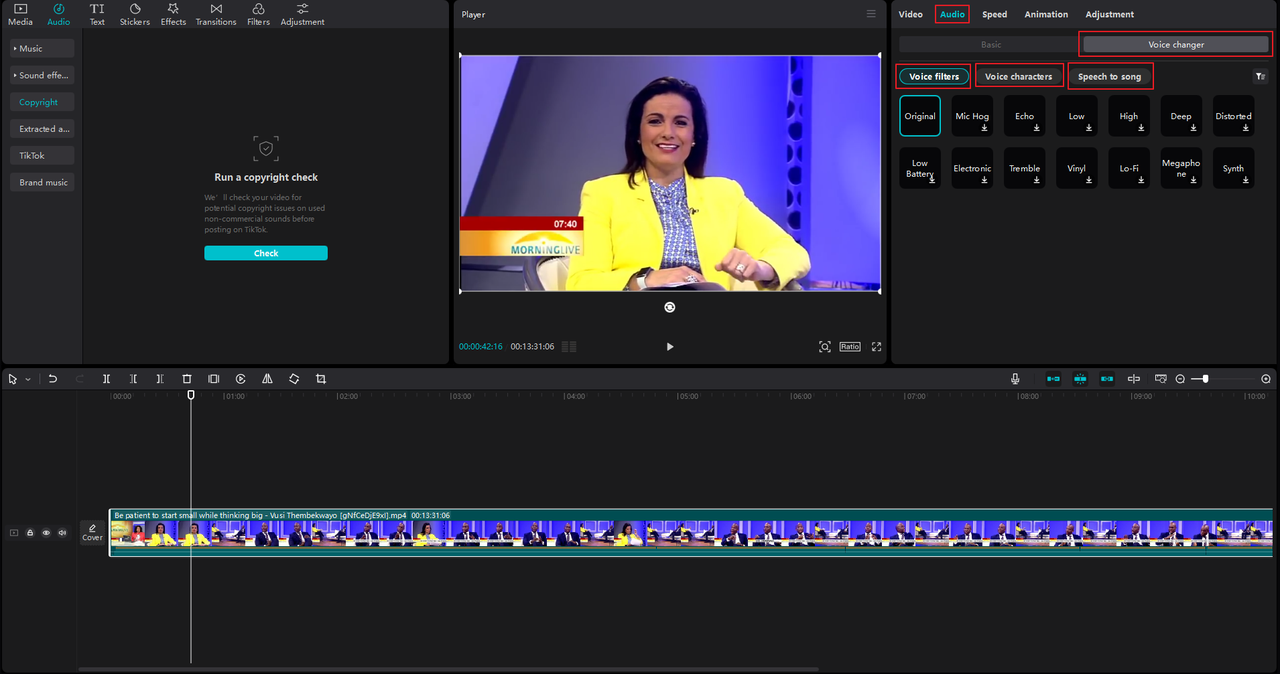Click the Undo arrow in timeline toolbar
The height and width of the screenshot is (674, 1280).
pyautogui.click(x=53, y=379)
